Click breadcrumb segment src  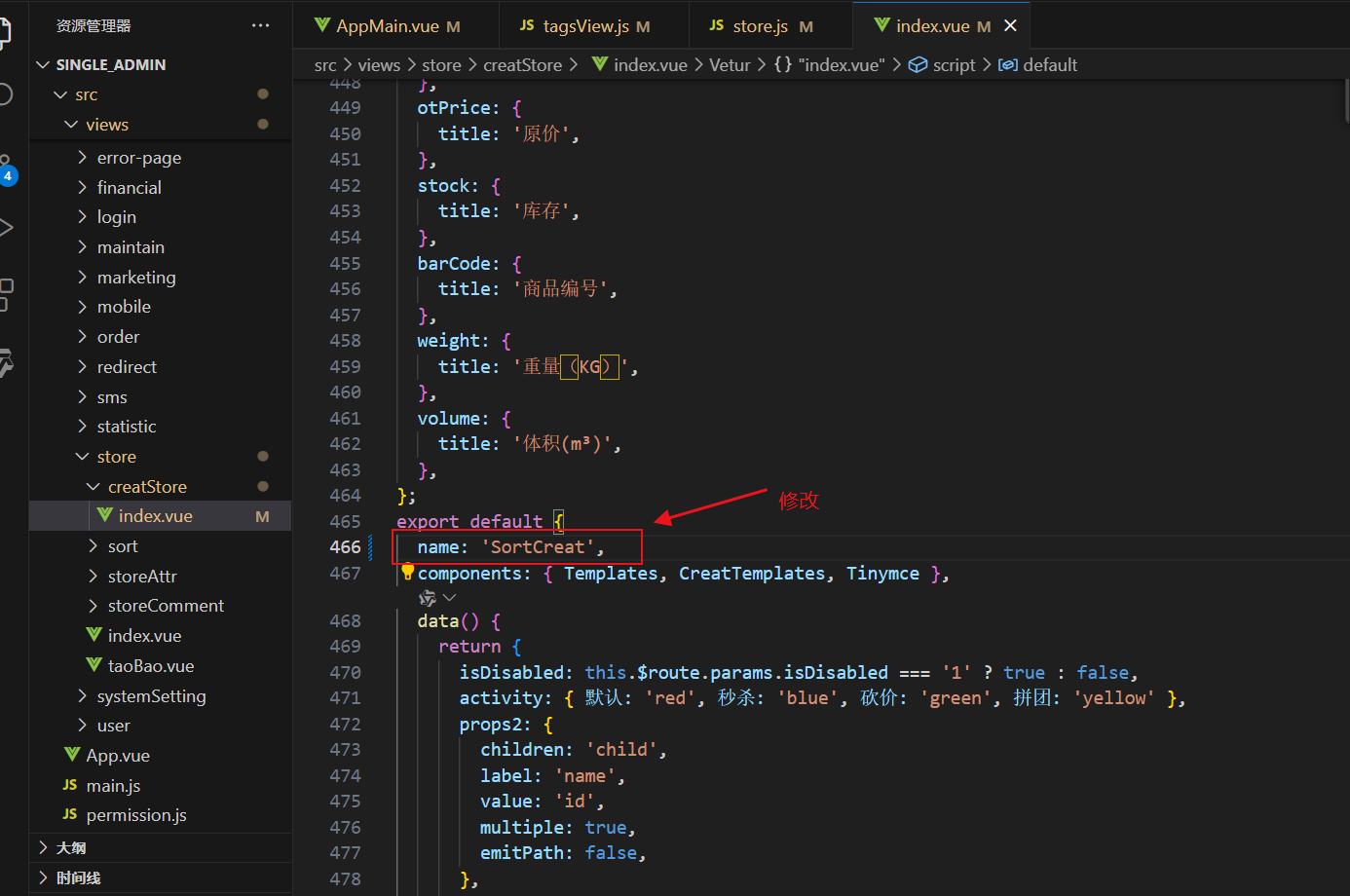325,64
